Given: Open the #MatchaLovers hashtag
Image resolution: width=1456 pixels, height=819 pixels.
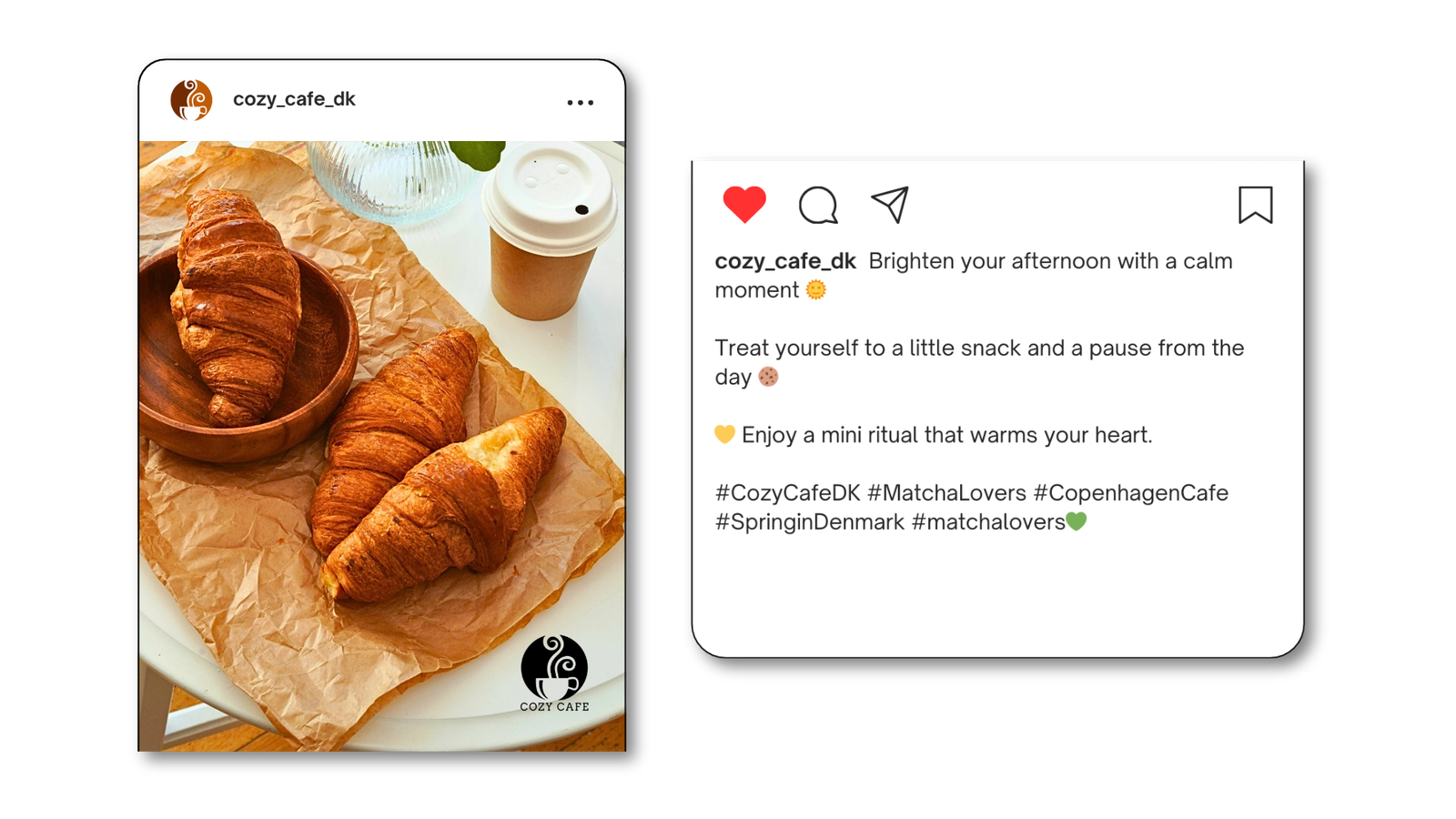Looking at the screenshot, I should 946,492.
